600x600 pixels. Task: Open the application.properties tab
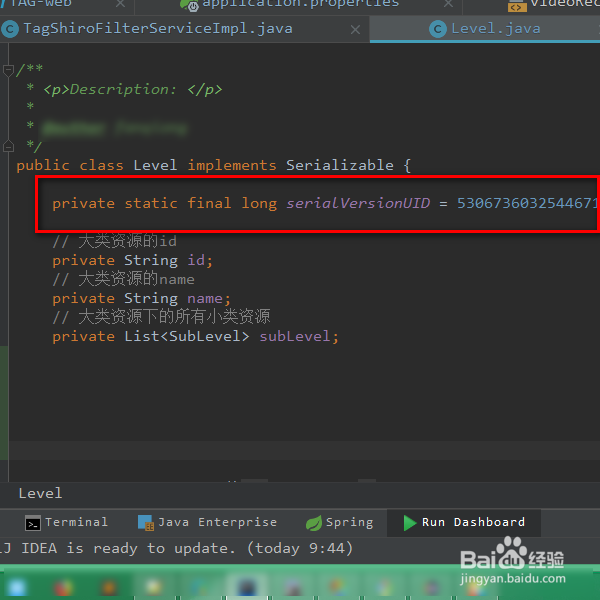300,4
